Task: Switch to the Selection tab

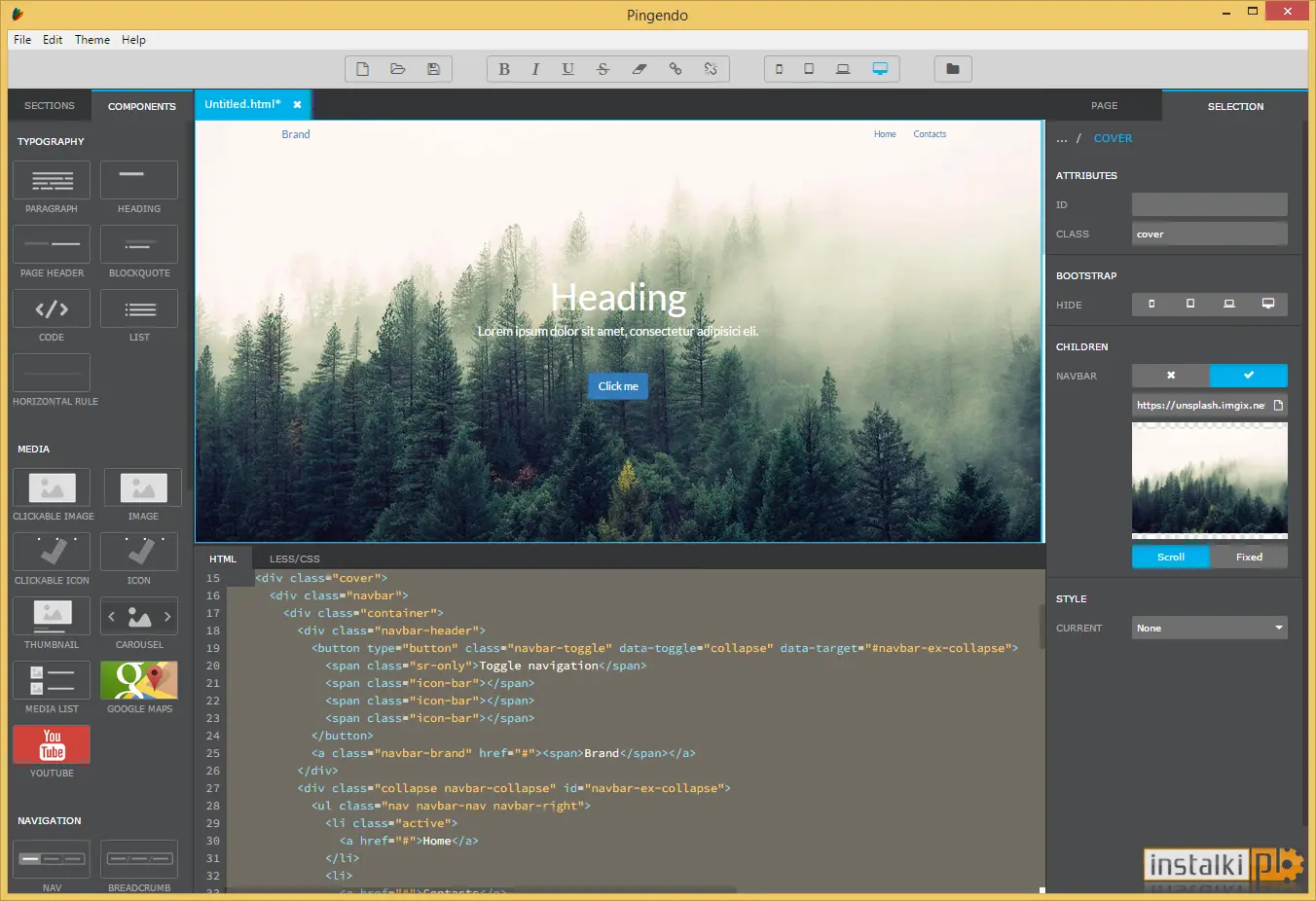Action: (x=1235, y=106)
